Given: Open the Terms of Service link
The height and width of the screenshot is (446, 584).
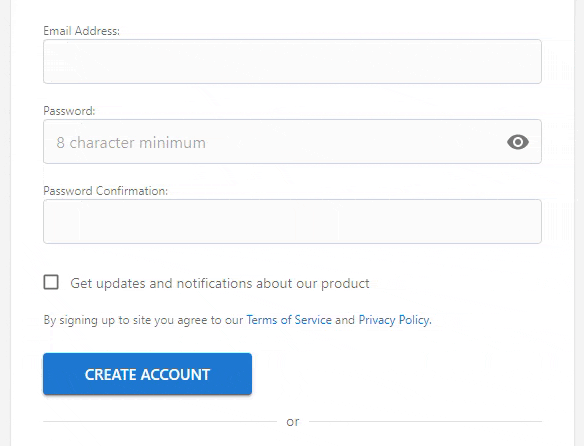Looking at the screenshot, I should tap(289, 320).
